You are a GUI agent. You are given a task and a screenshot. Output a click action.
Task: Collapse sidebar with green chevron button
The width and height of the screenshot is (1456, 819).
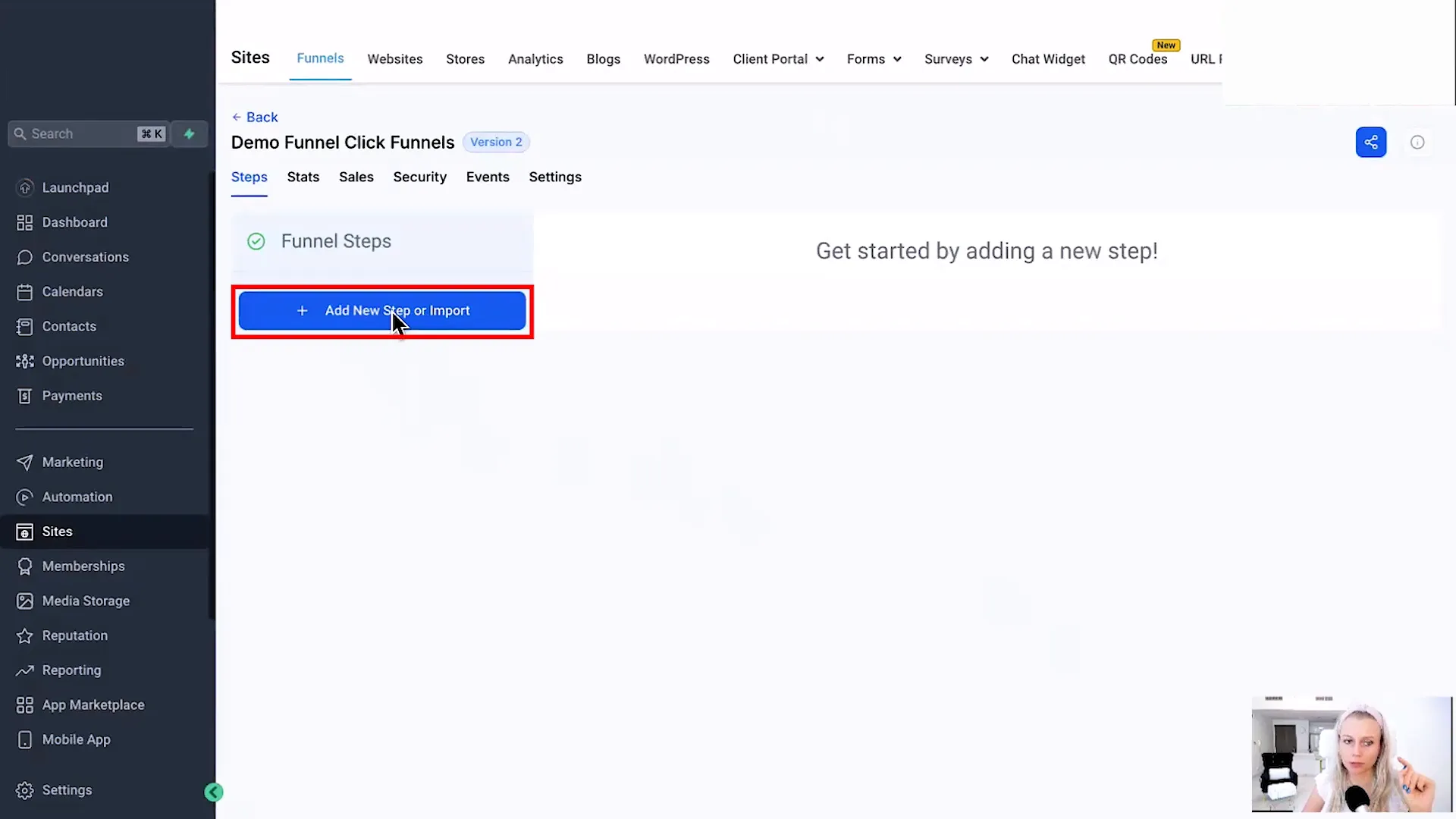tap(214, 792)
